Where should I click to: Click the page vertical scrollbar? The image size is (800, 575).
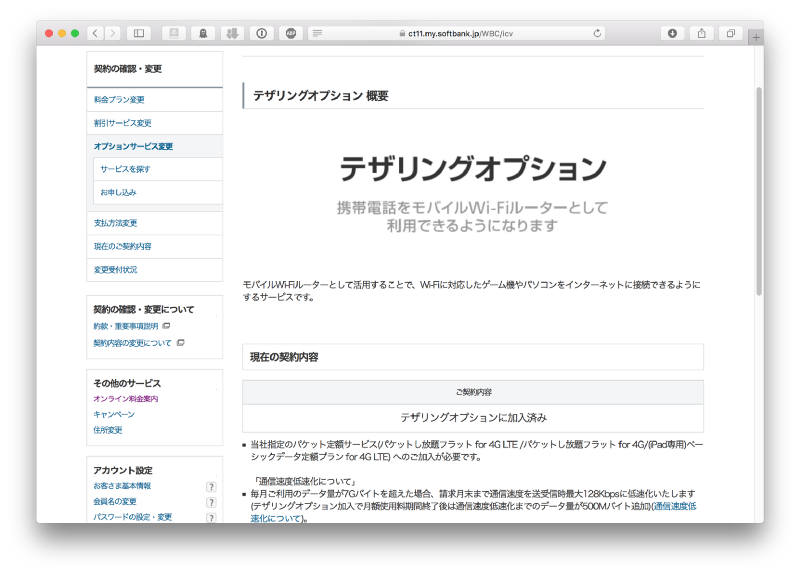point(759,191)
